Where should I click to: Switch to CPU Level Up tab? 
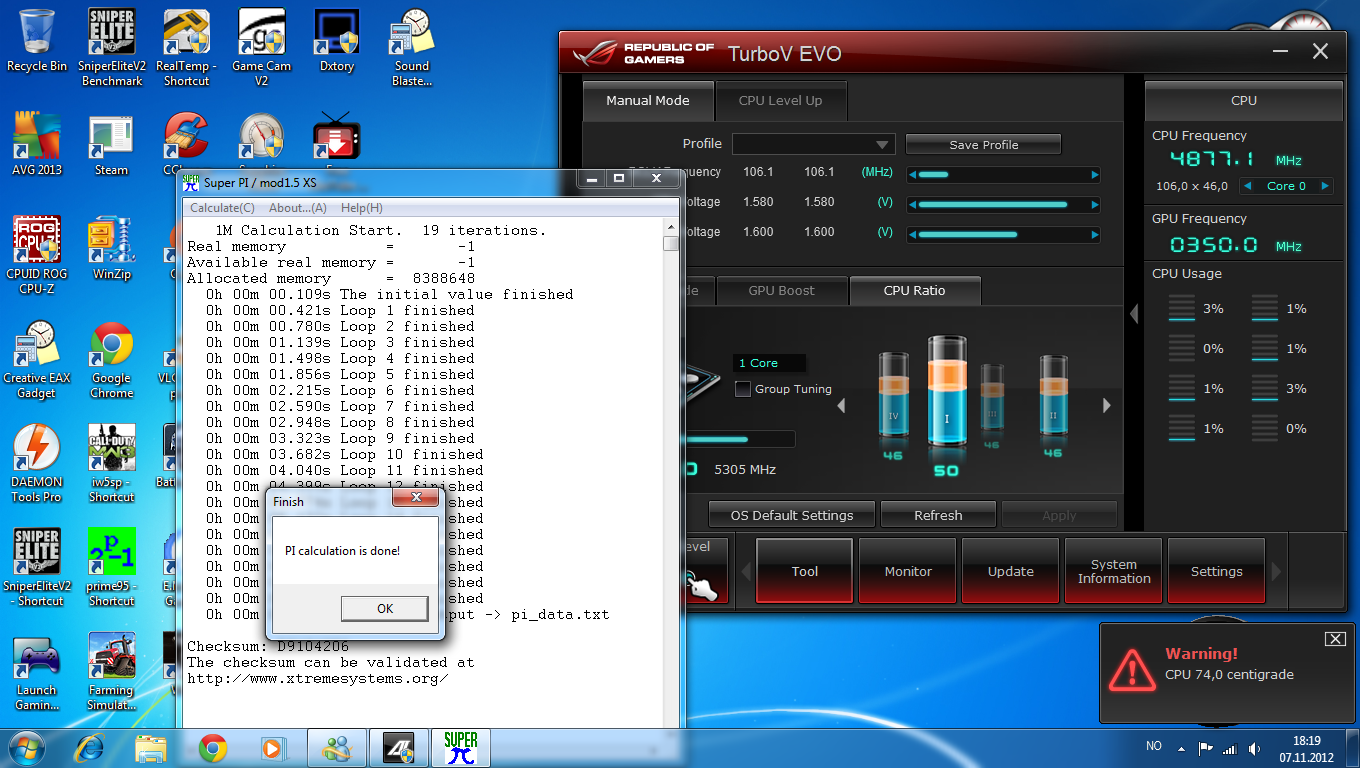tap(781, 101)
